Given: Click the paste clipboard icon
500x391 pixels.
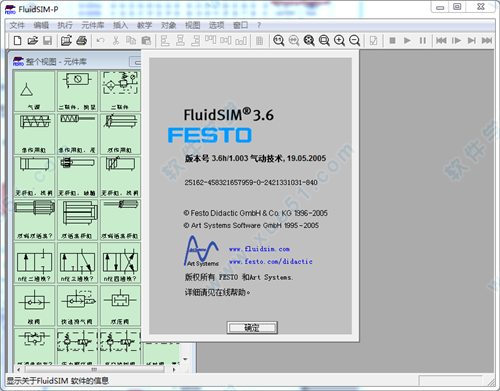Looking at the screenshot, I should (146, 41).
